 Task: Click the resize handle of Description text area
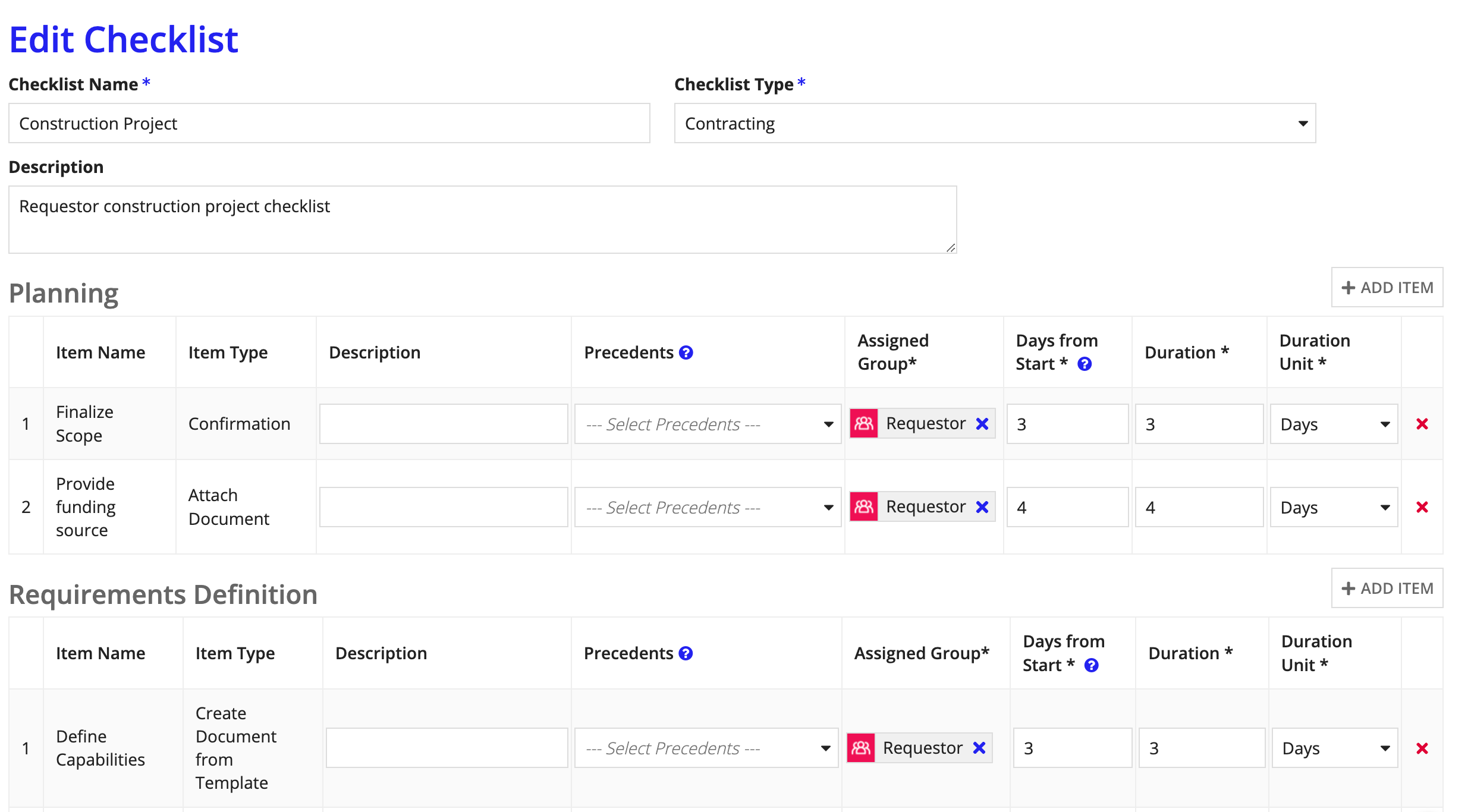pyautogui.click(x=951, y=248)
